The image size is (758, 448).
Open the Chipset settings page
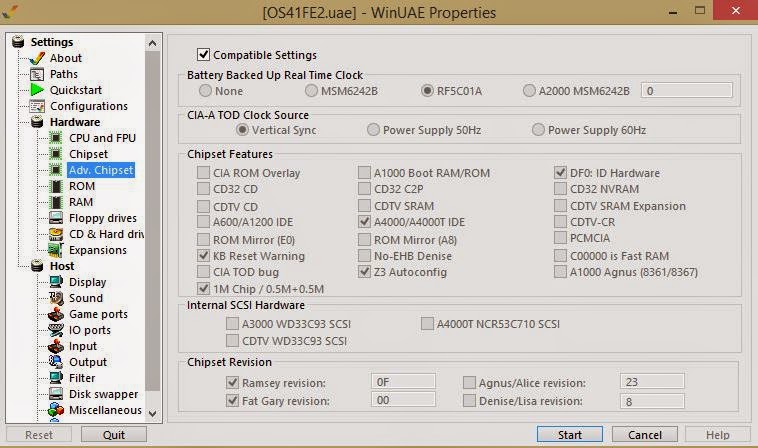coord(88,154)
